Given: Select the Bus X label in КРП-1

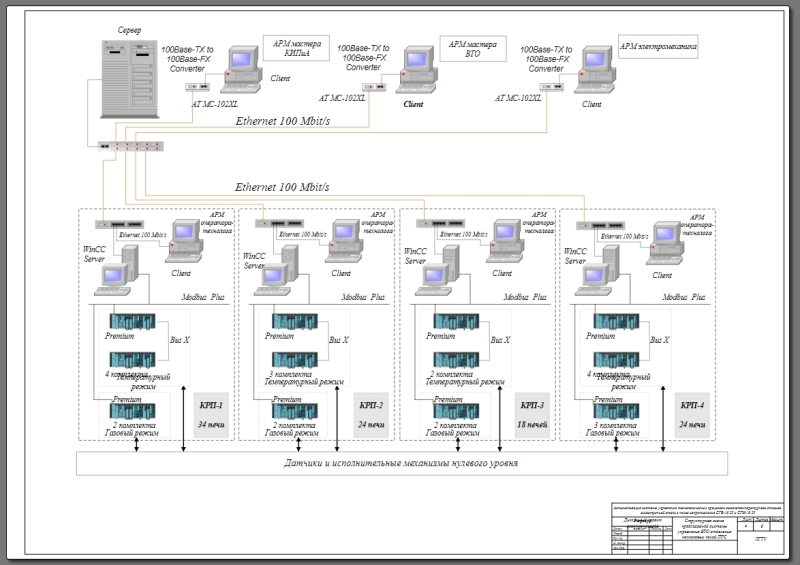Looking at the screenshot, I should coord(180,340).
